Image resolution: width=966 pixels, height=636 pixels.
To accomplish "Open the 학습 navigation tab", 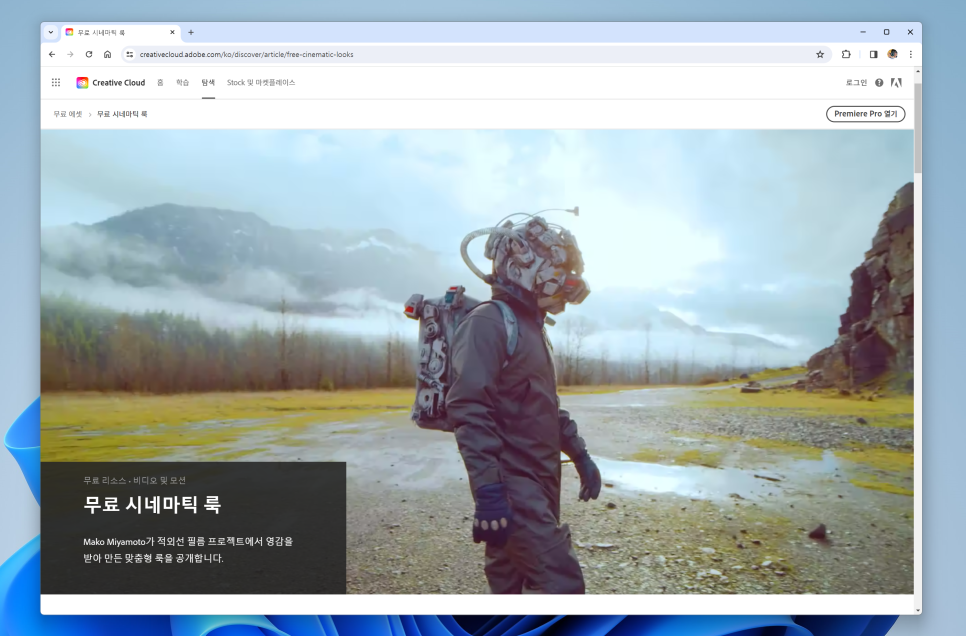I will click(182, 83).
